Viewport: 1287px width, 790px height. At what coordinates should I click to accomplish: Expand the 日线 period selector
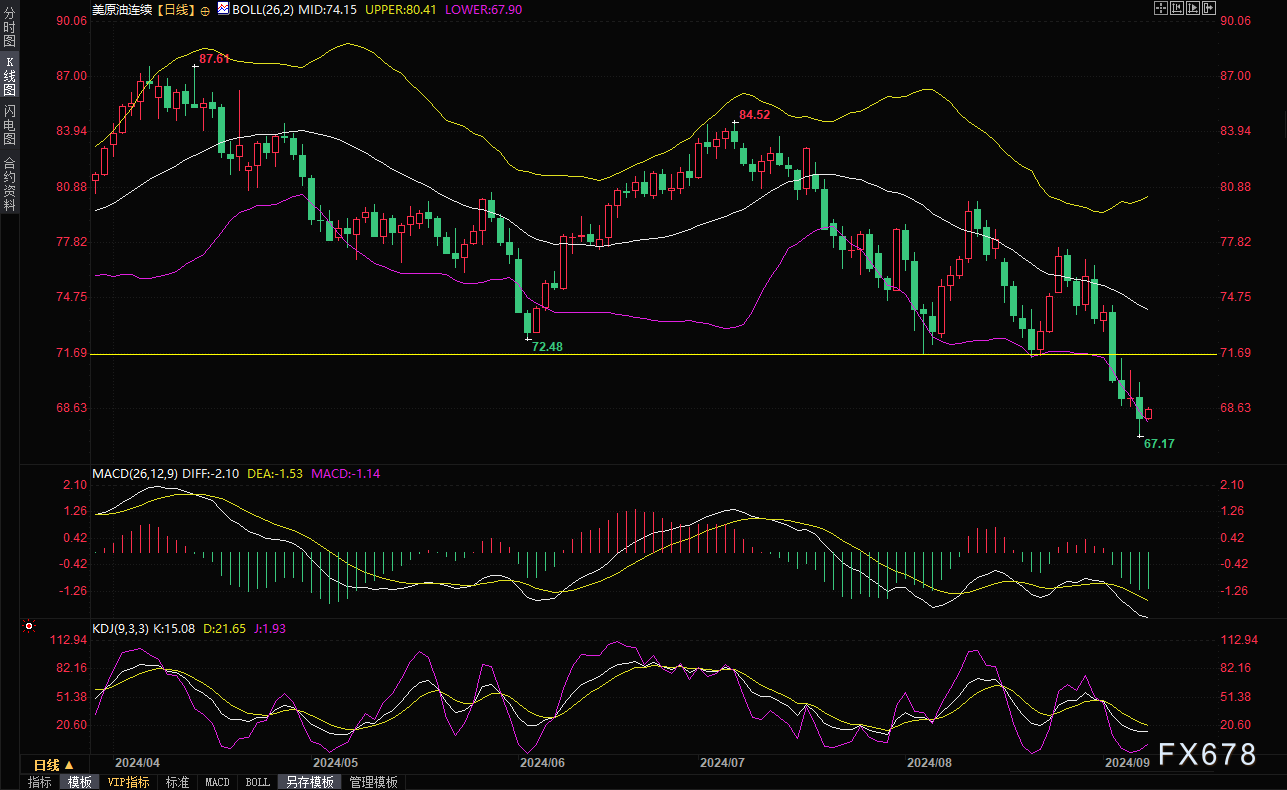[54, 765]
